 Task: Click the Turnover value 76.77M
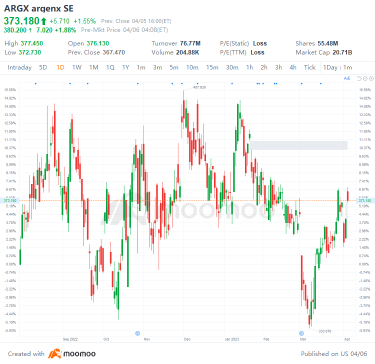tap(190, 43)
